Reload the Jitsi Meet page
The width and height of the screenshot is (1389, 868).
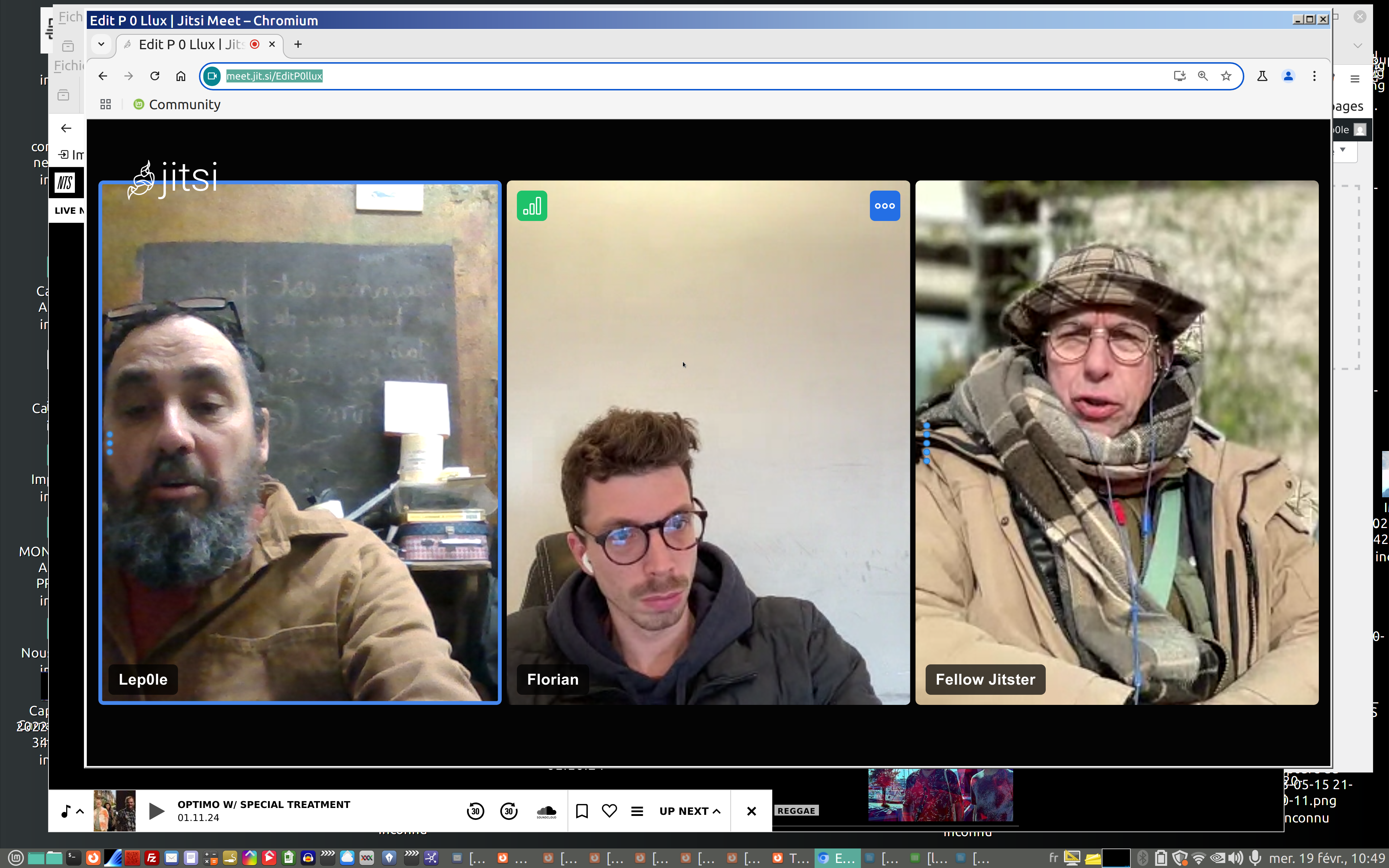154,76
